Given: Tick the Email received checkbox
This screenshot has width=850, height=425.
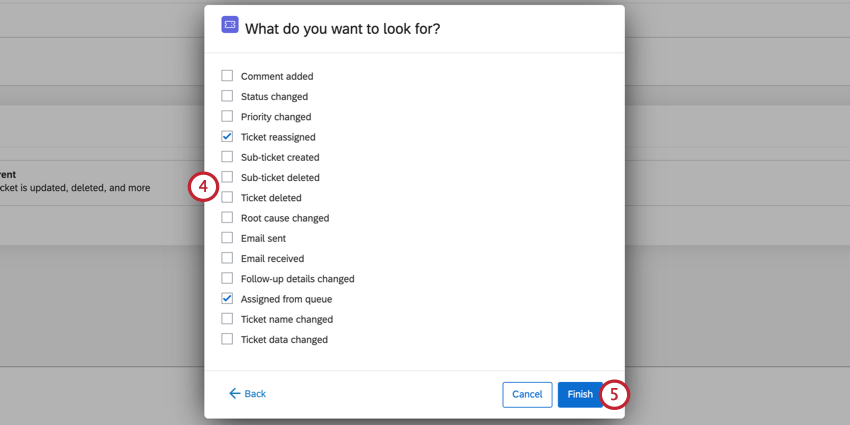Looking at the screenshot, I should [227, 258].
